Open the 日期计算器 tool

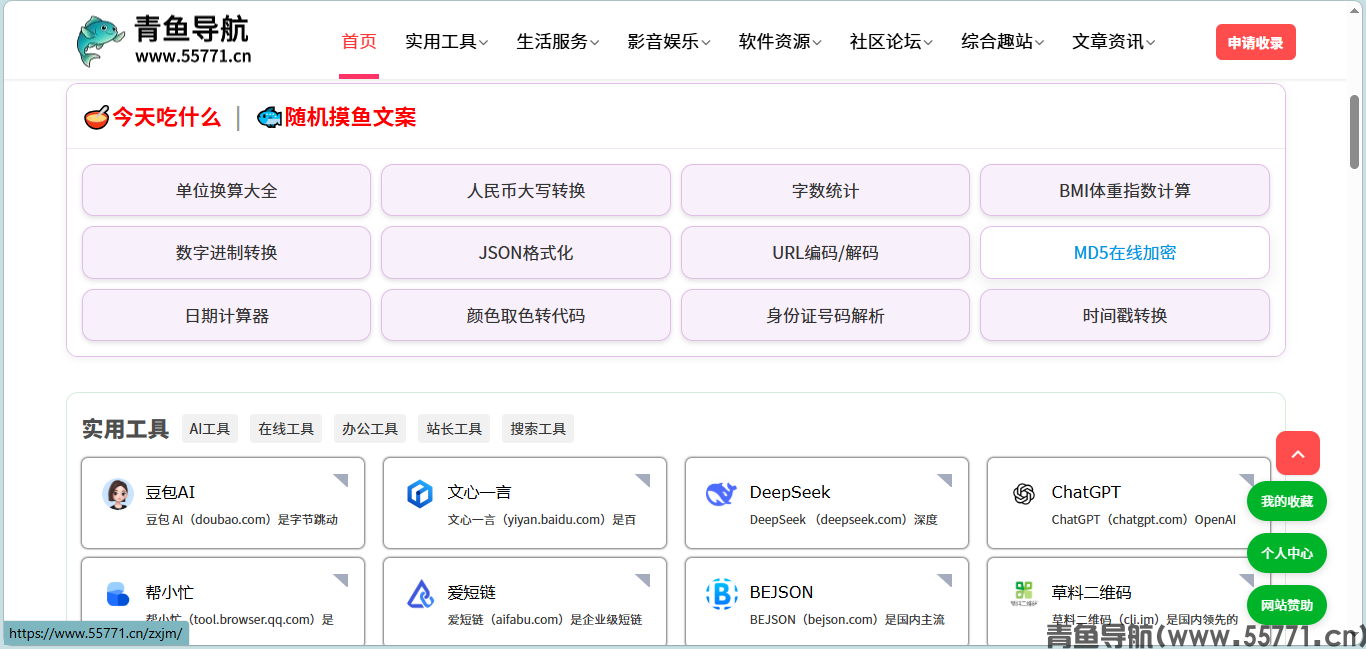[x=226, y=315]
